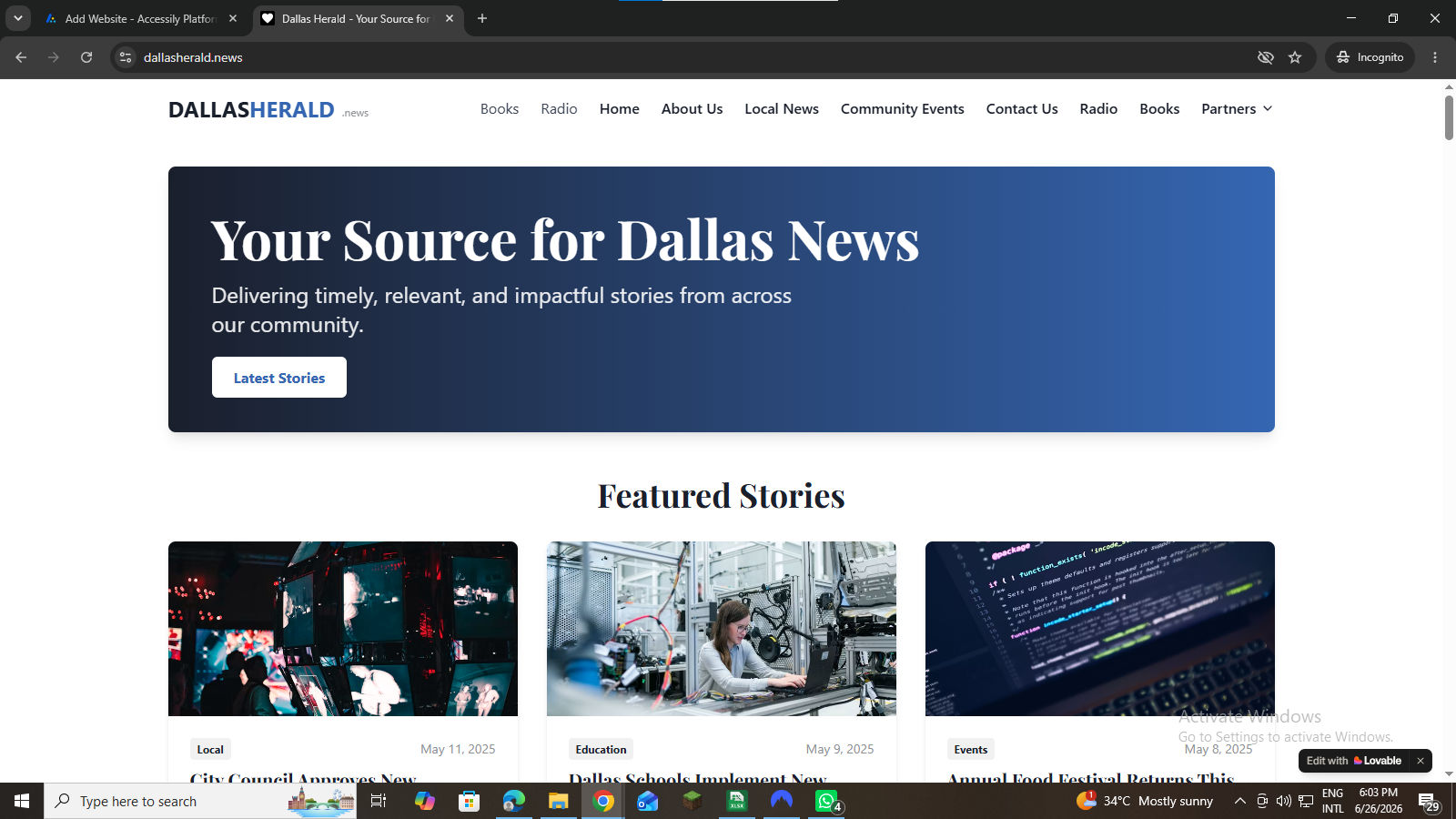
Task: Open City Council story thumbnail
Action: pyautogui.click(x=343, y=629)
